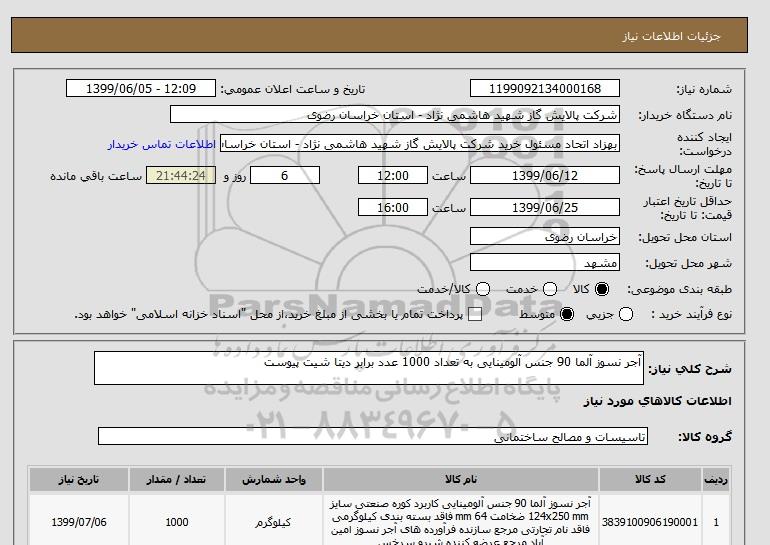Select the خدمت radio button
770x545 pixels.
pyautogui.click(x=550, y=289)
